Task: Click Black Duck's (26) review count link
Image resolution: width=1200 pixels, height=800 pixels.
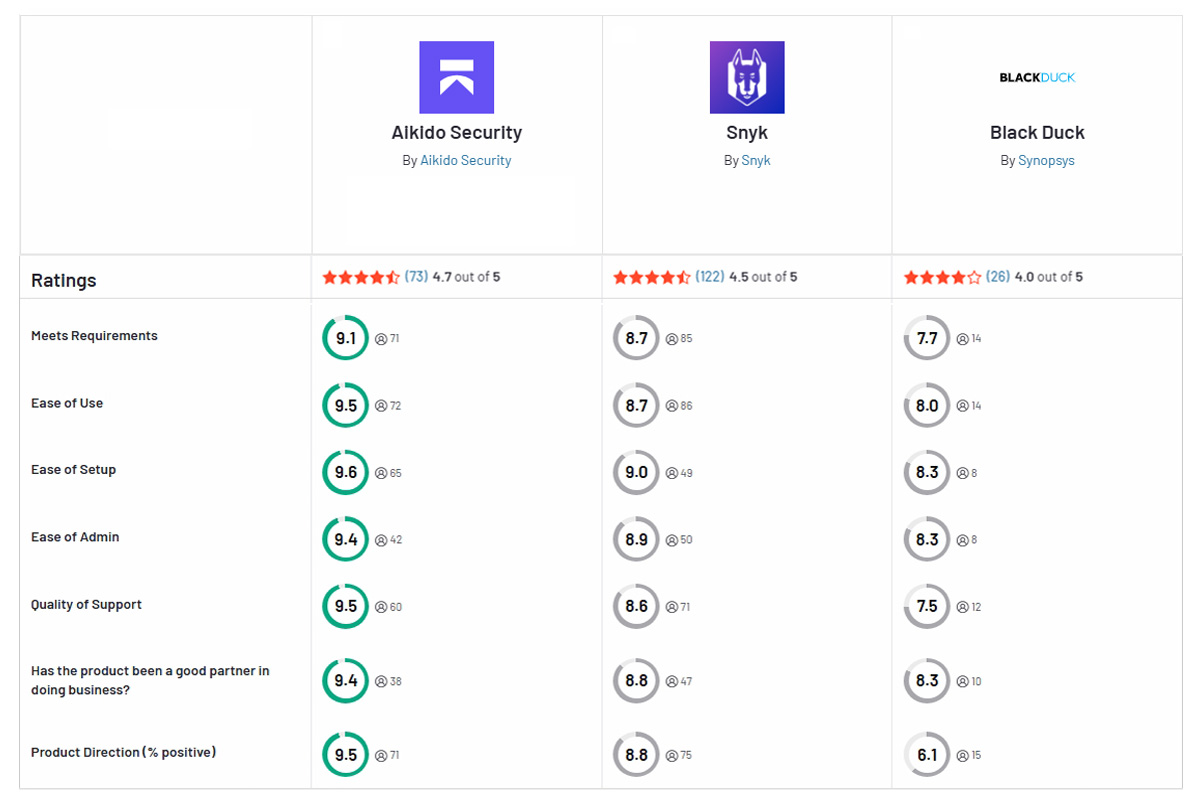Action: tap(998, 277)
